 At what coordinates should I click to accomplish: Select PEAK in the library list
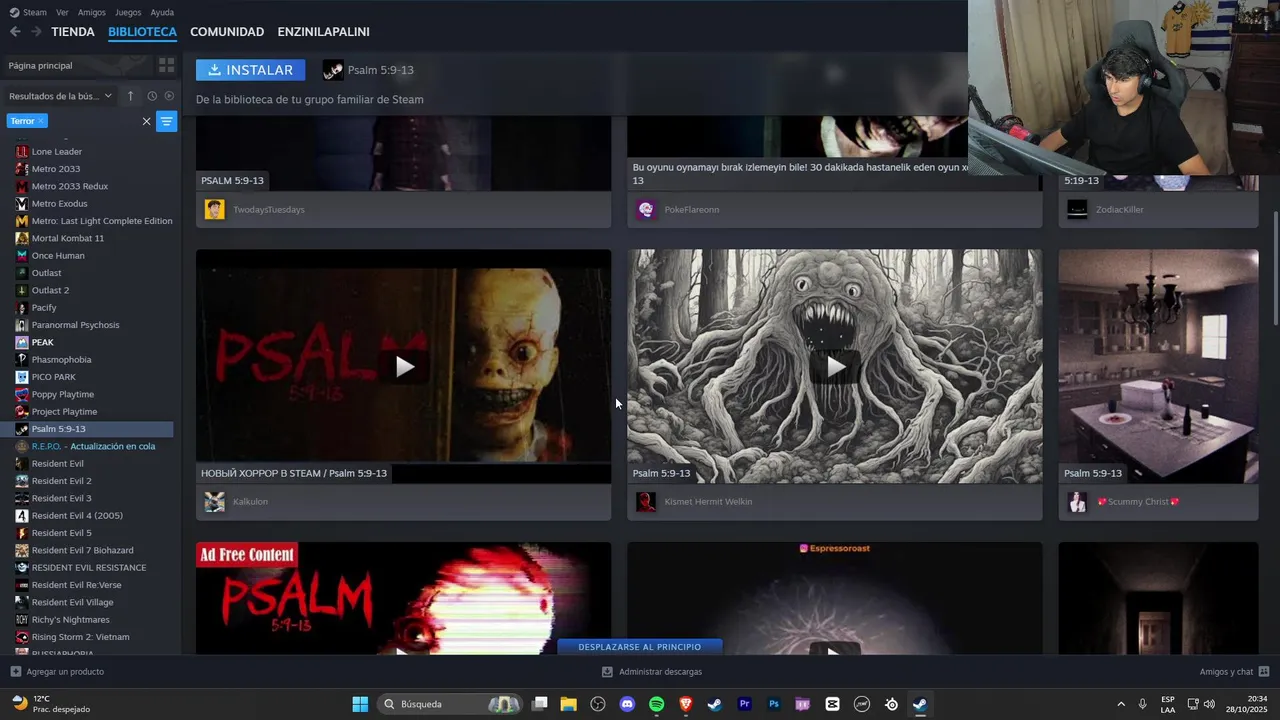point(43,342)
